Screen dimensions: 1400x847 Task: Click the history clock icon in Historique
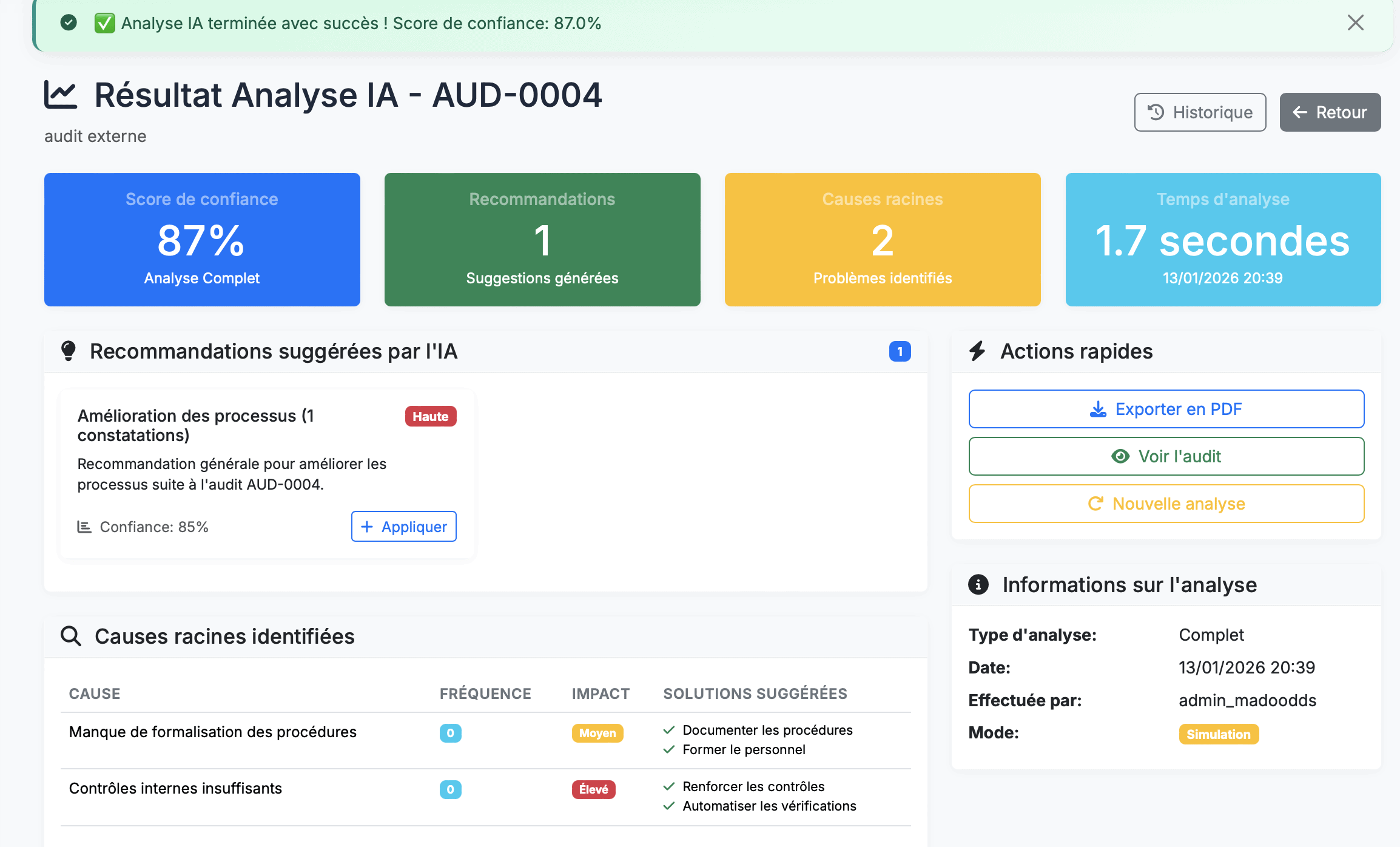tap(1156, 112)
